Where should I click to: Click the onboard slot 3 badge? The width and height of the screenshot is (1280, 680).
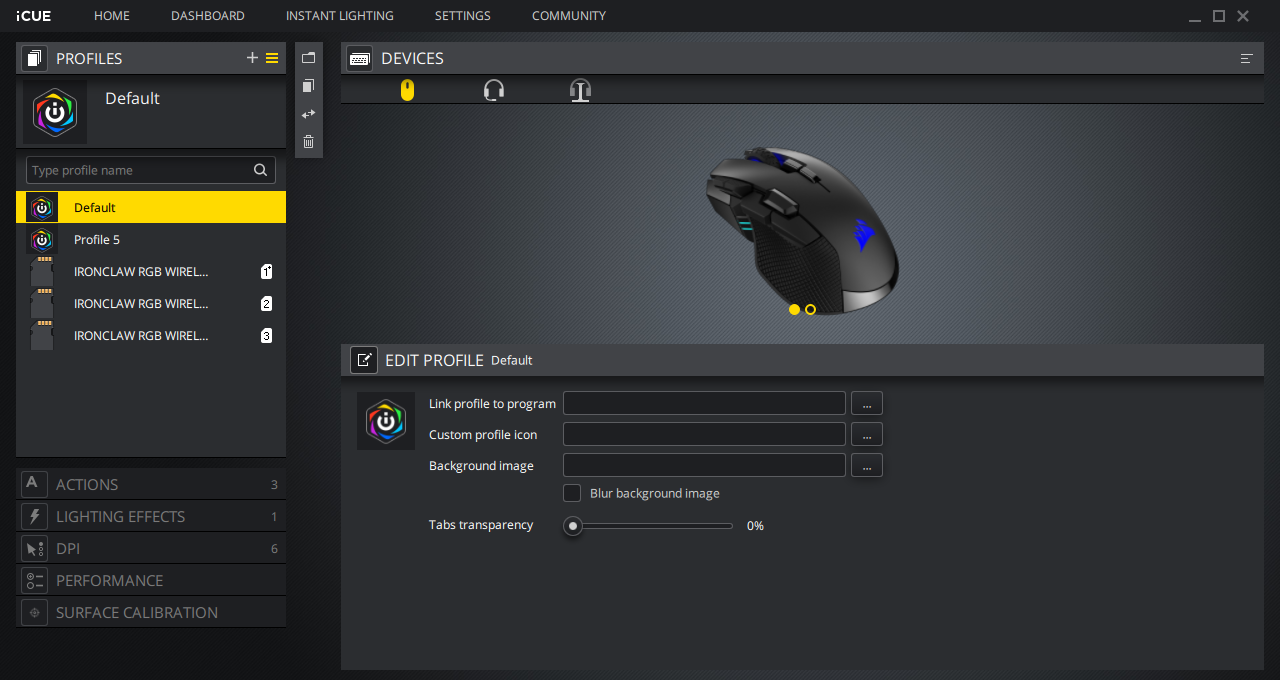pos(266,335)
